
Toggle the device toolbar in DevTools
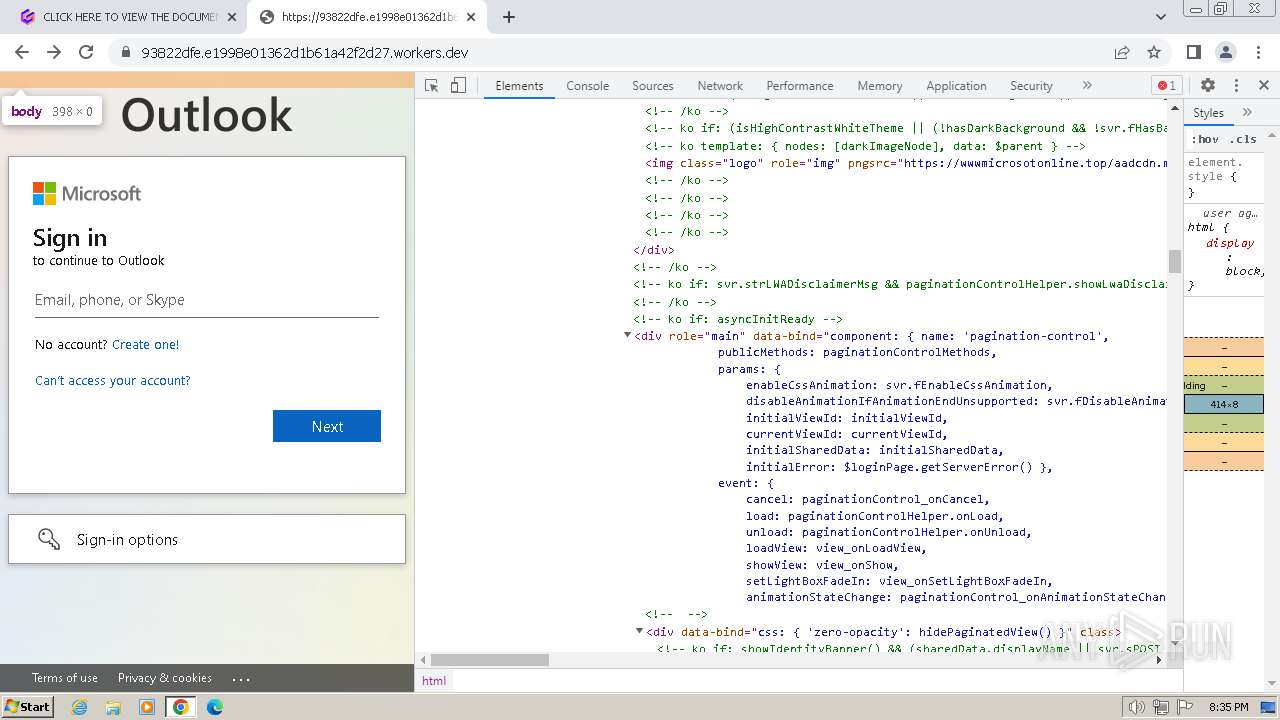point(458,86)
